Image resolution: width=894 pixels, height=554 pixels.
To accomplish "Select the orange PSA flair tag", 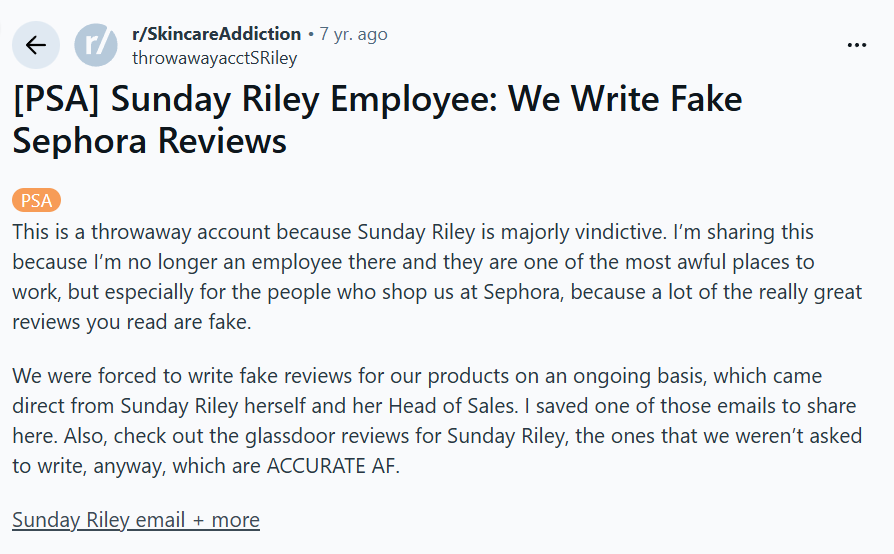I will (x=37, y=200).
